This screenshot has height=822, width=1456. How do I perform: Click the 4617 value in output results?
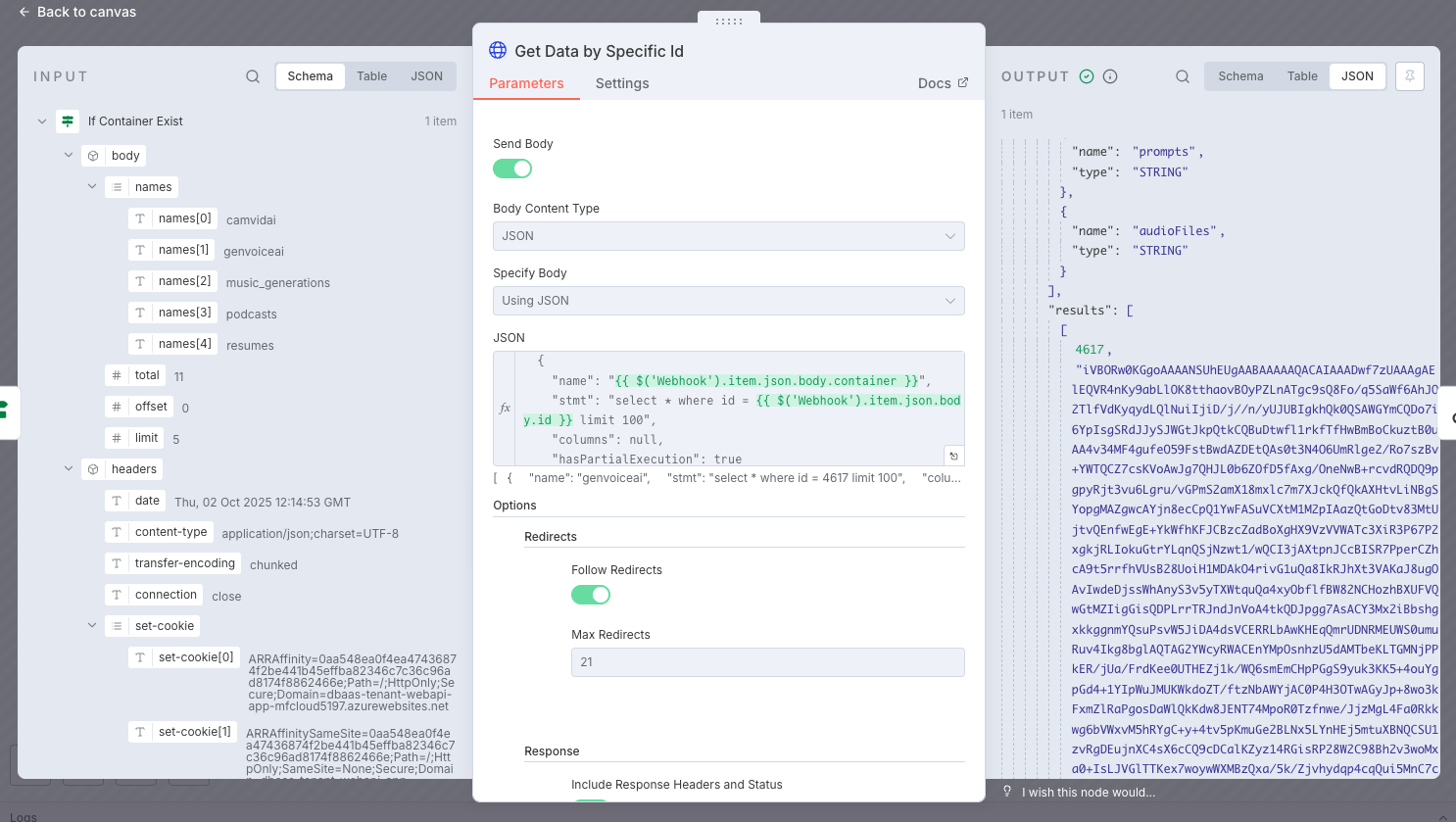[1090, 350]
